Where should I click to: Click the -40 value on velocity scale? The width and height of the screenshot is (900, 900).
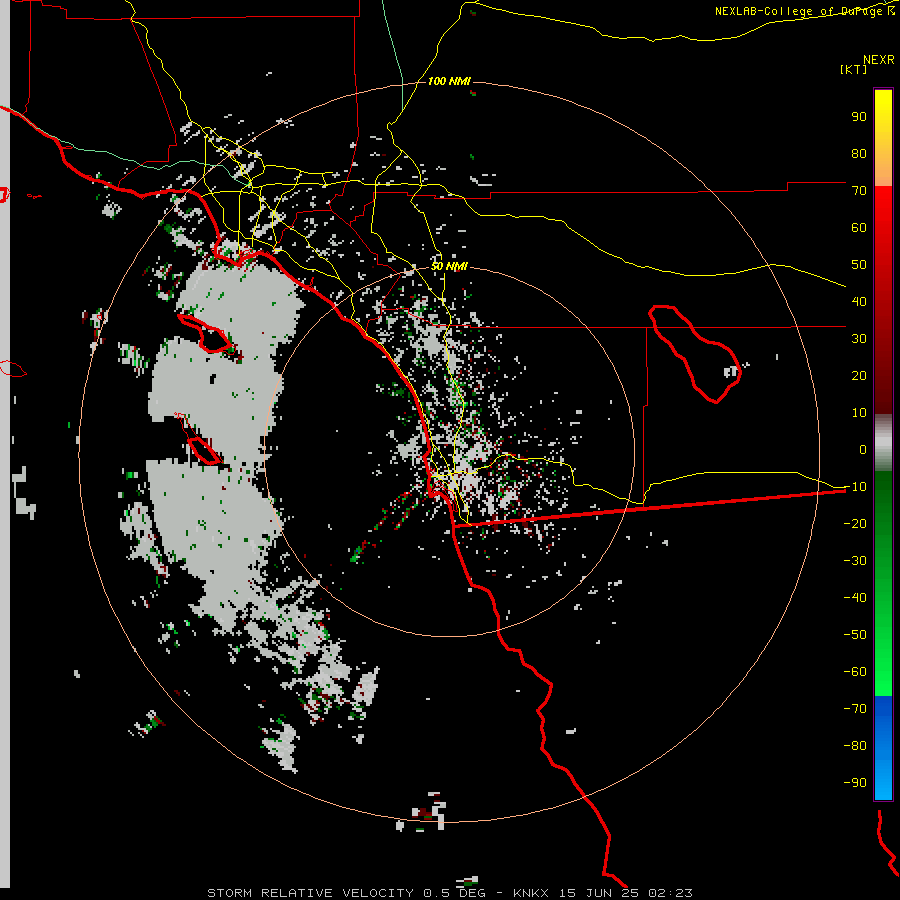(855, 598)
